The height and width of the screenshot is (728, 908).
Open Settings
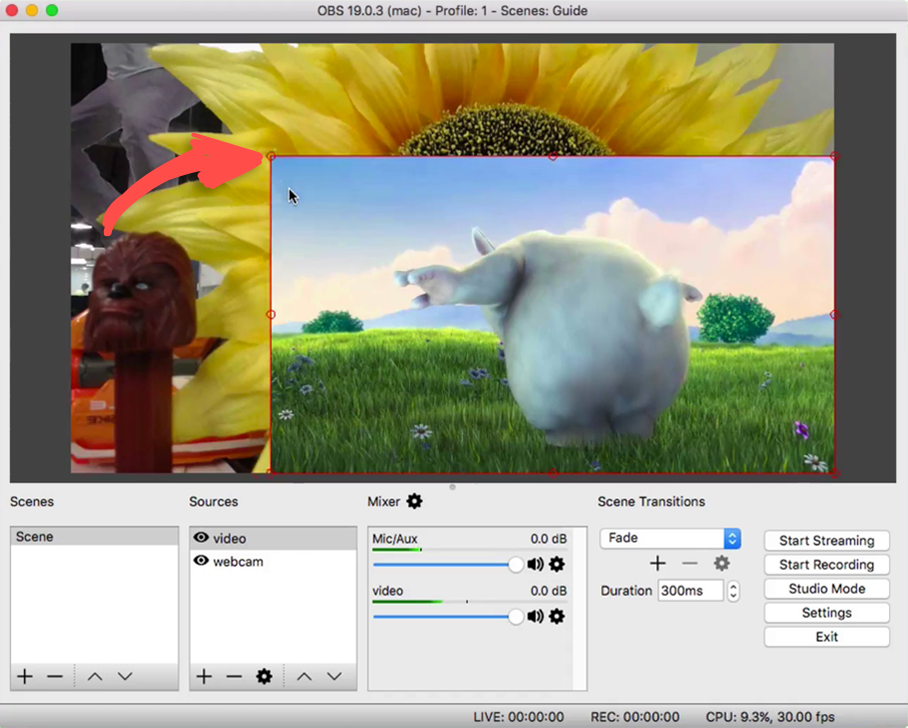pyautogui.click(x=826, y=613)
